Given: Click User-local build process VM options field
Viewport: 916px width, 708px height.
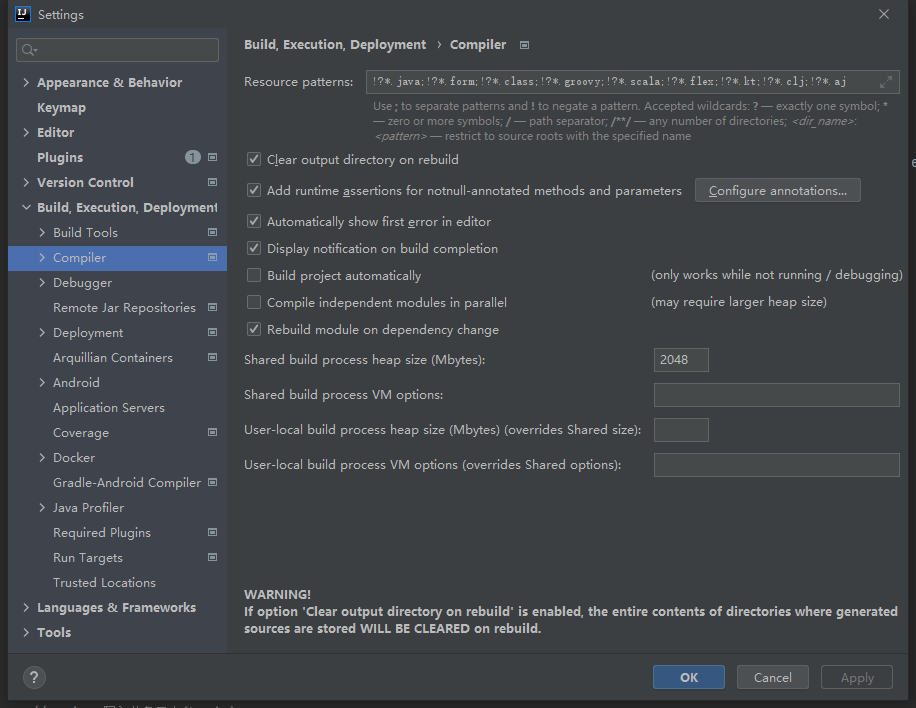Looking at the screenshot, I should point(776,465).
